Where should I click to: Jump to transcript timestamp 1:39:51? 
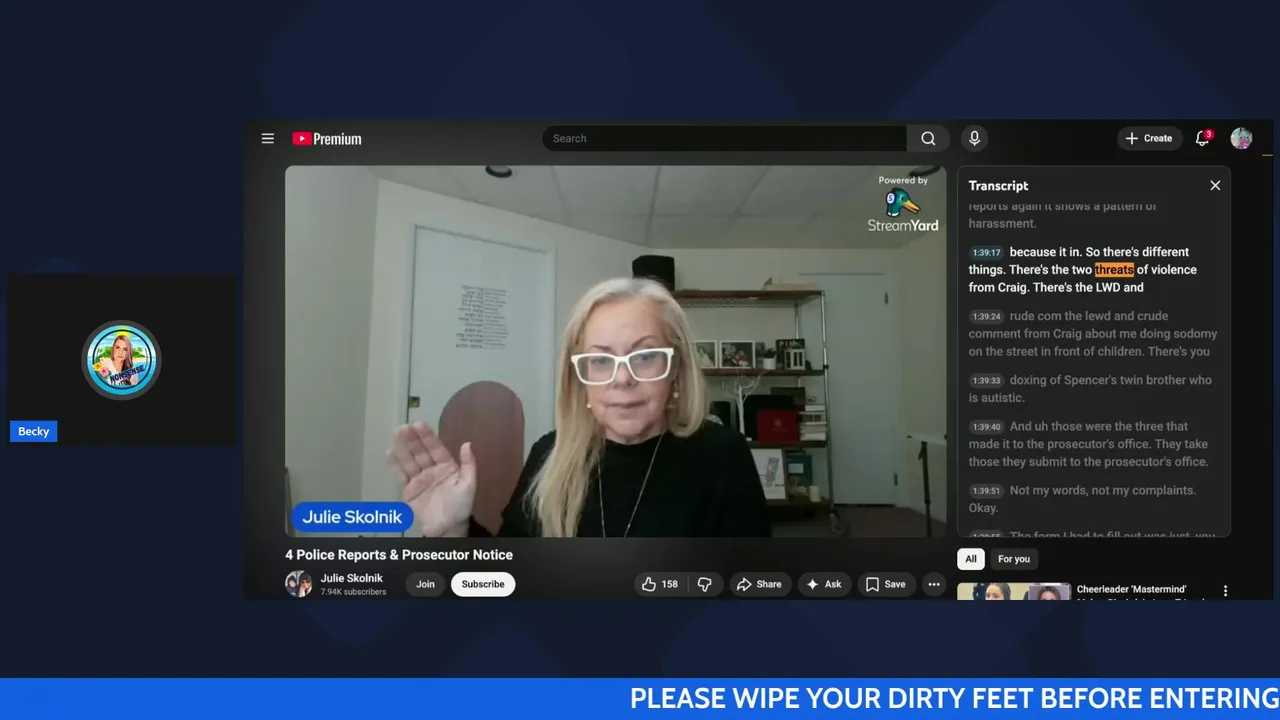point(986,491)
